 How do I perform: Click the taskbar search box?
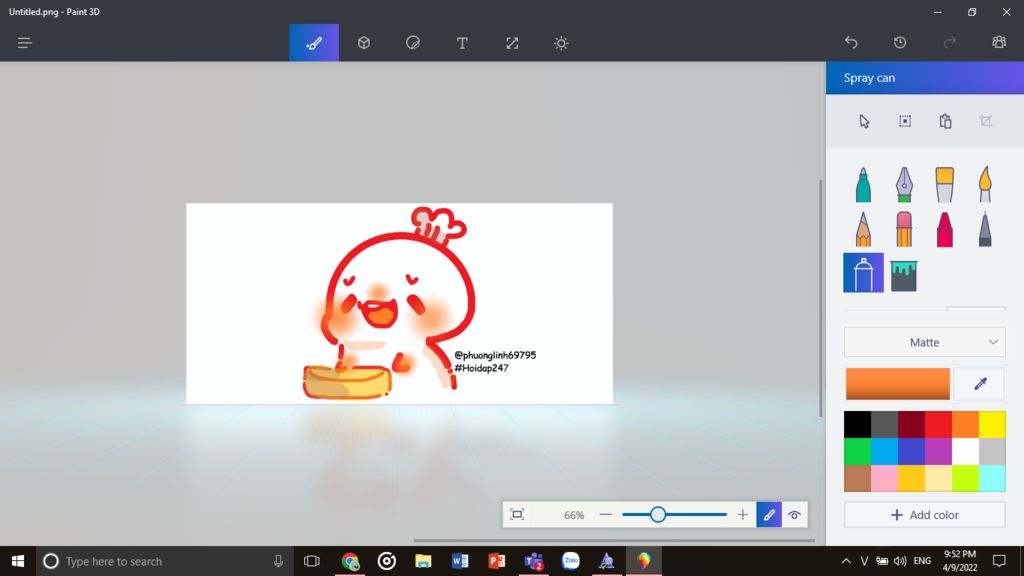click(x=165, y=561)
